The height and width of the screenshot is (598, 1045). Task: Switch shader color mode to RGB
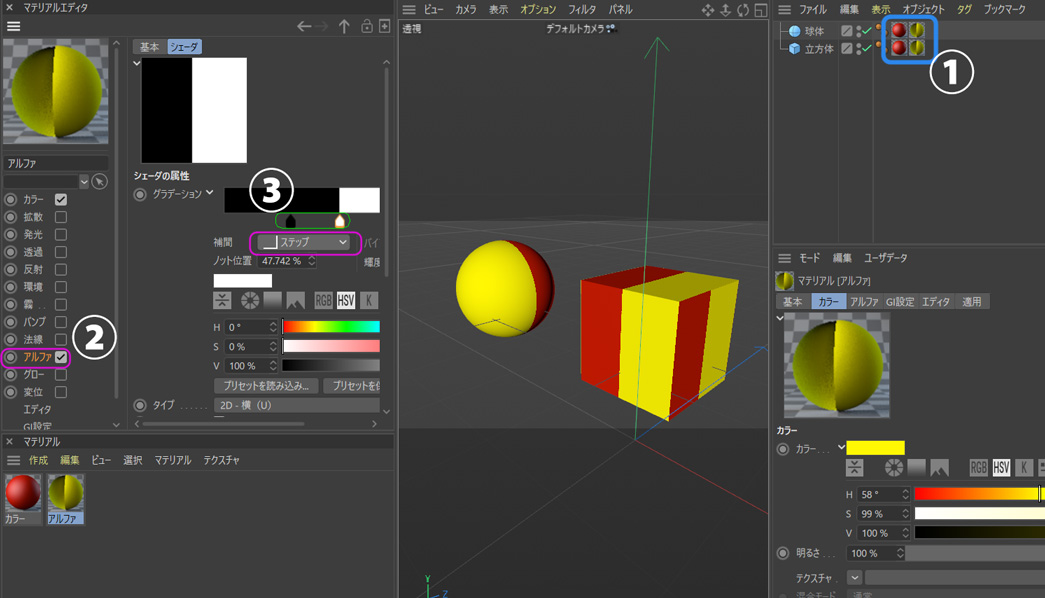pos(323,301)
